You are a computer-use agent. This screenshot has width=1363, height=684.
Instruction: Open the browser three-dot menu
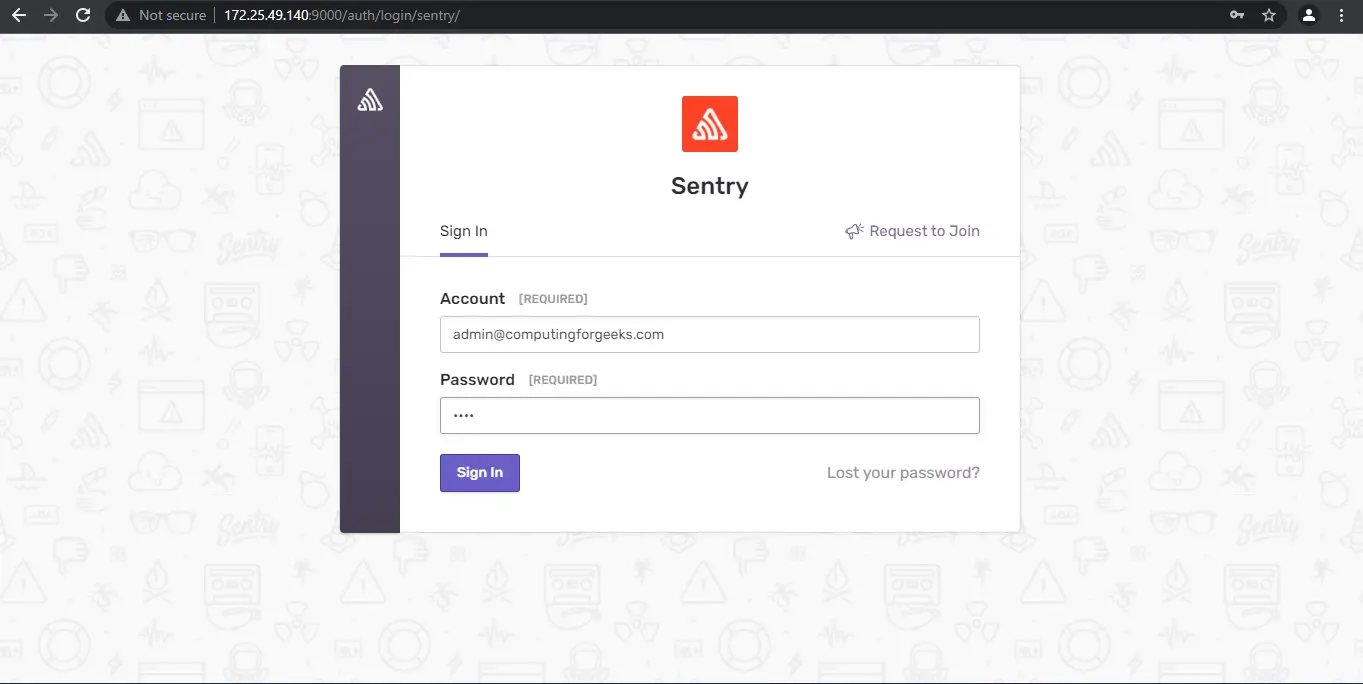(1341, 15)
